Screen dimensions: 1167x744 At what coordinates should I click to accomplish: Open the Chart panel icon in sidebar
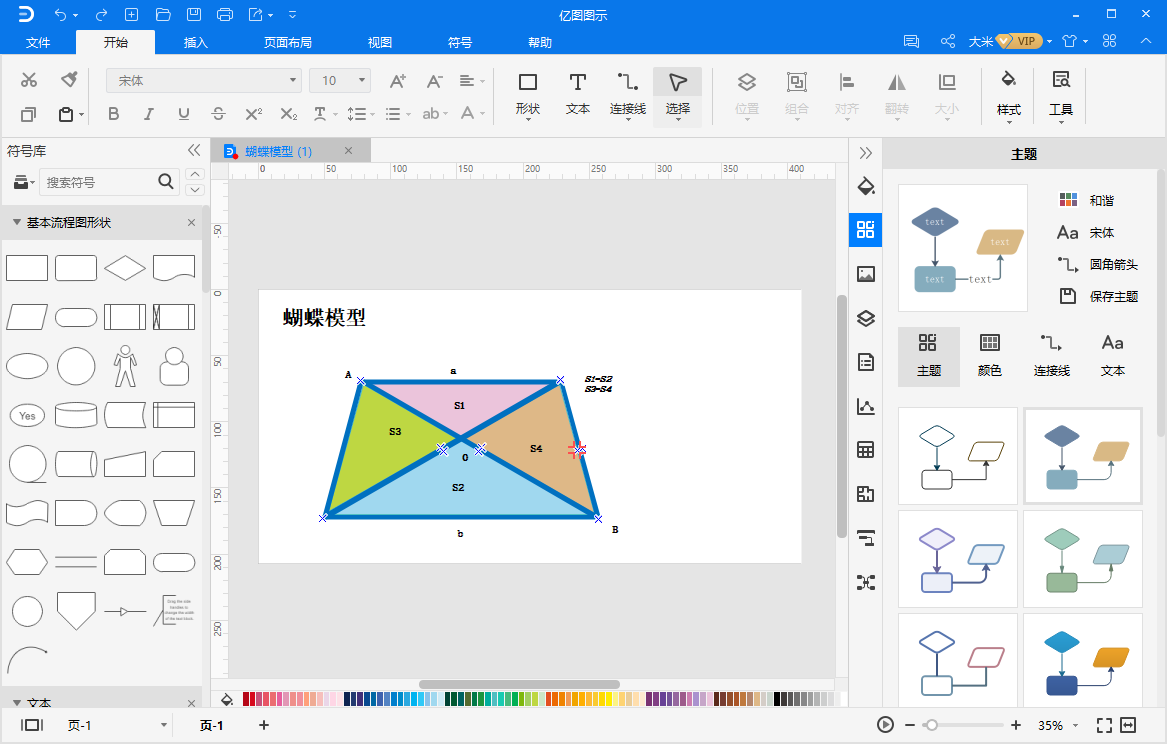click(866, 406)
